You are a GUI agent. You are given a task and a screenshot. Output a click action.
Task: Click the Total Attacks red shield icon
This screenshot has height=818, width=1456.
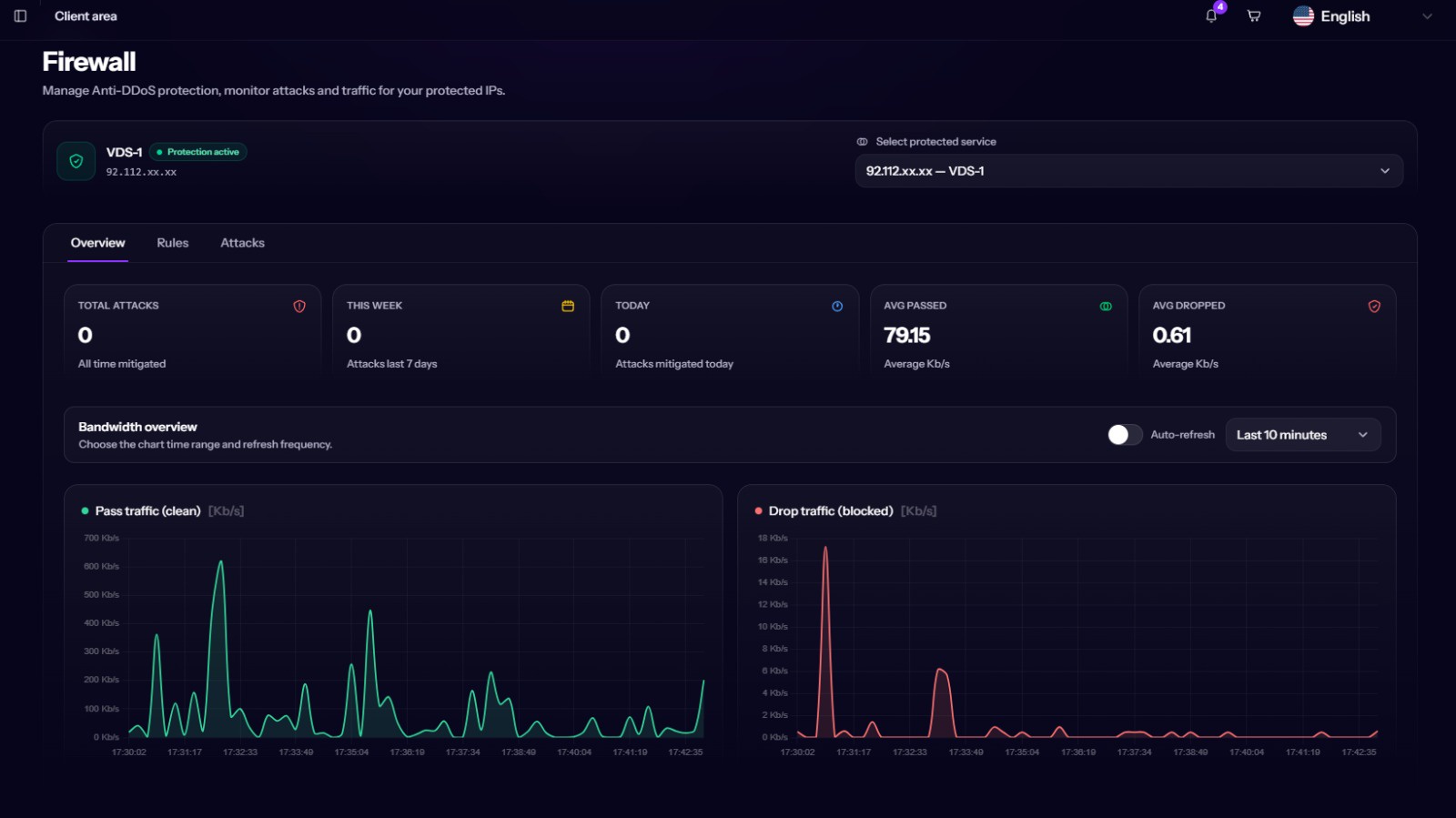[x=299, y=307]
